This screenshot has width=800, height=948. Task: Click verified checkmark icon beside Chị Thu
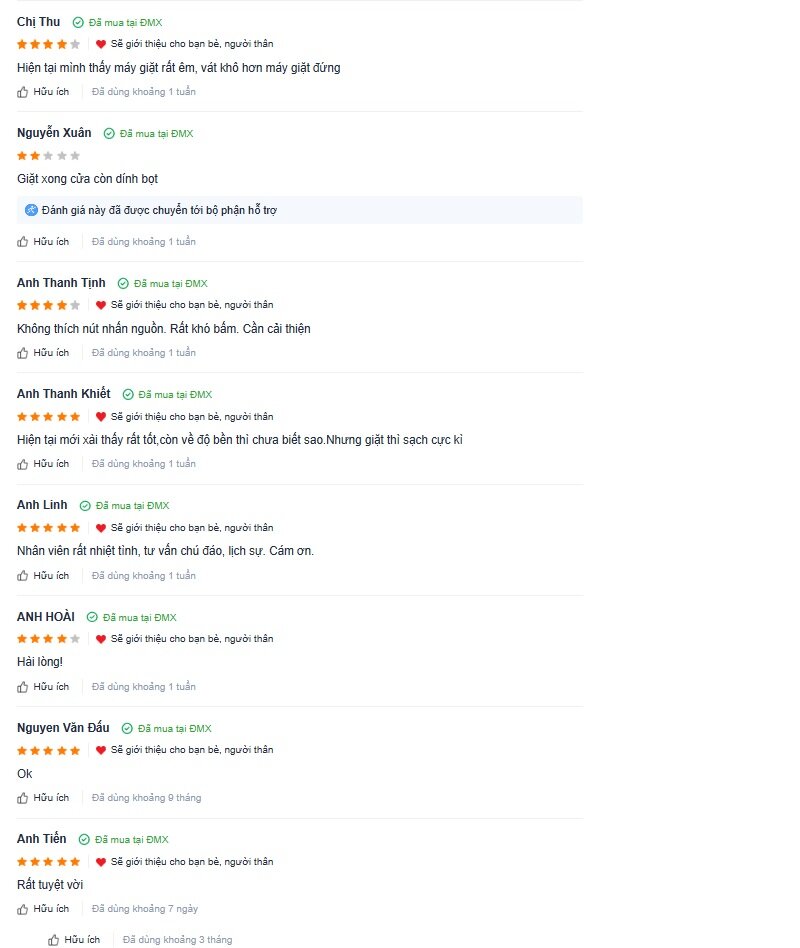(78, 22)
